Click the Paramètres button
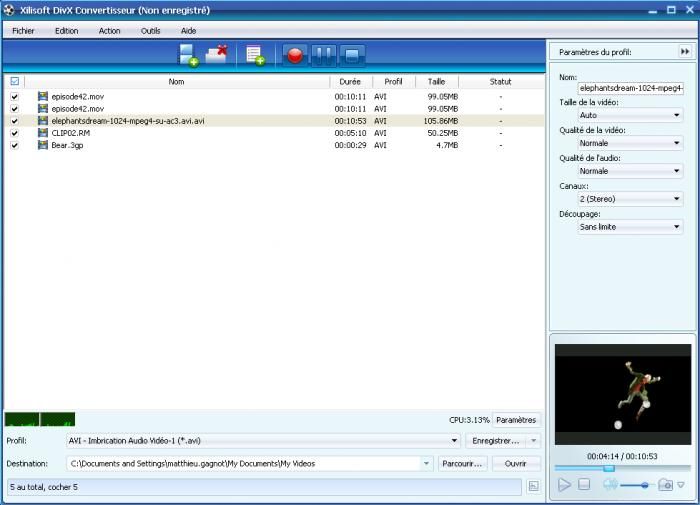 point(516,420)
